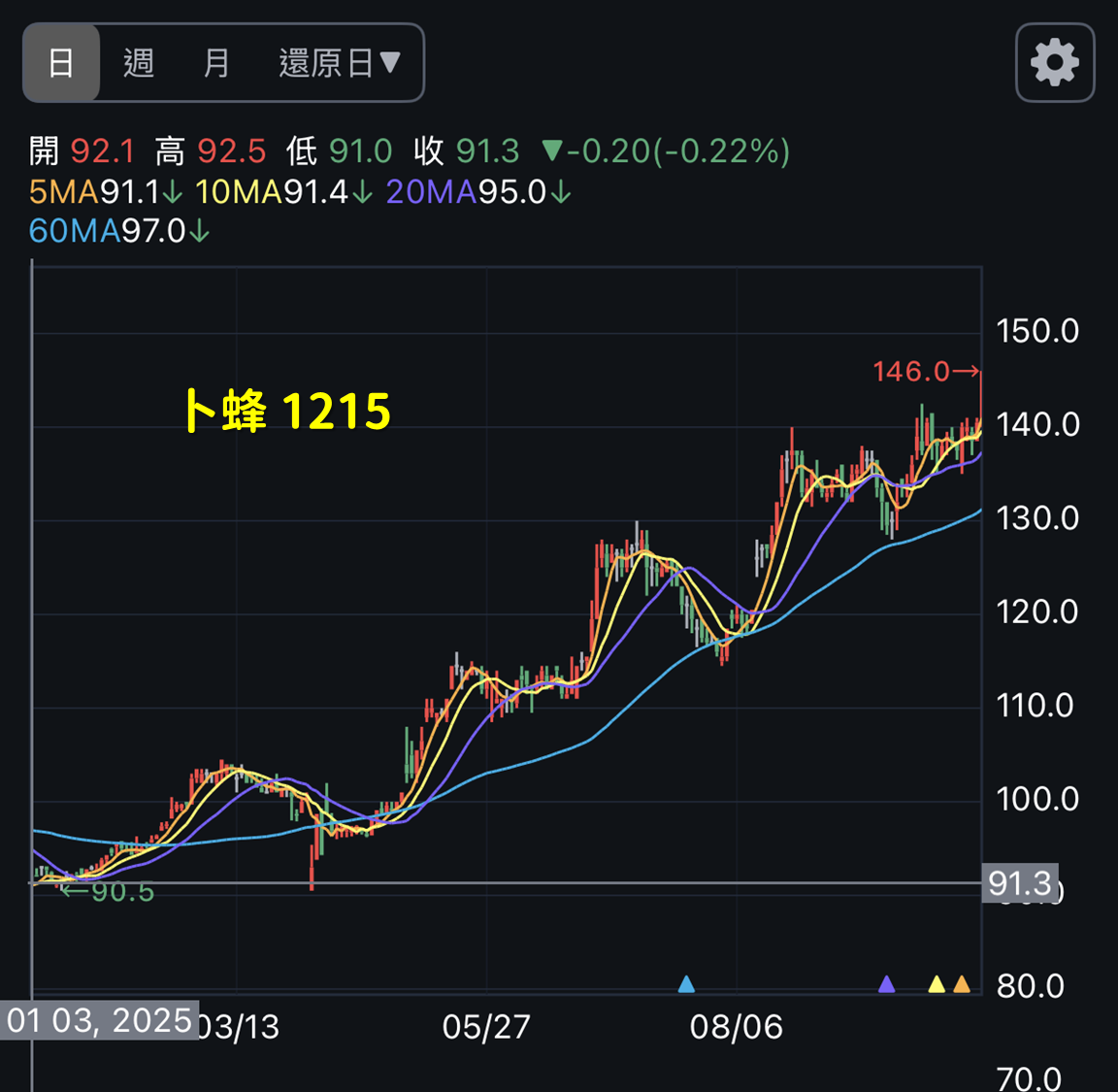Click the red 146.0 high price arrow
Screen dimensions: 1118x1092
tap(925, 371)
